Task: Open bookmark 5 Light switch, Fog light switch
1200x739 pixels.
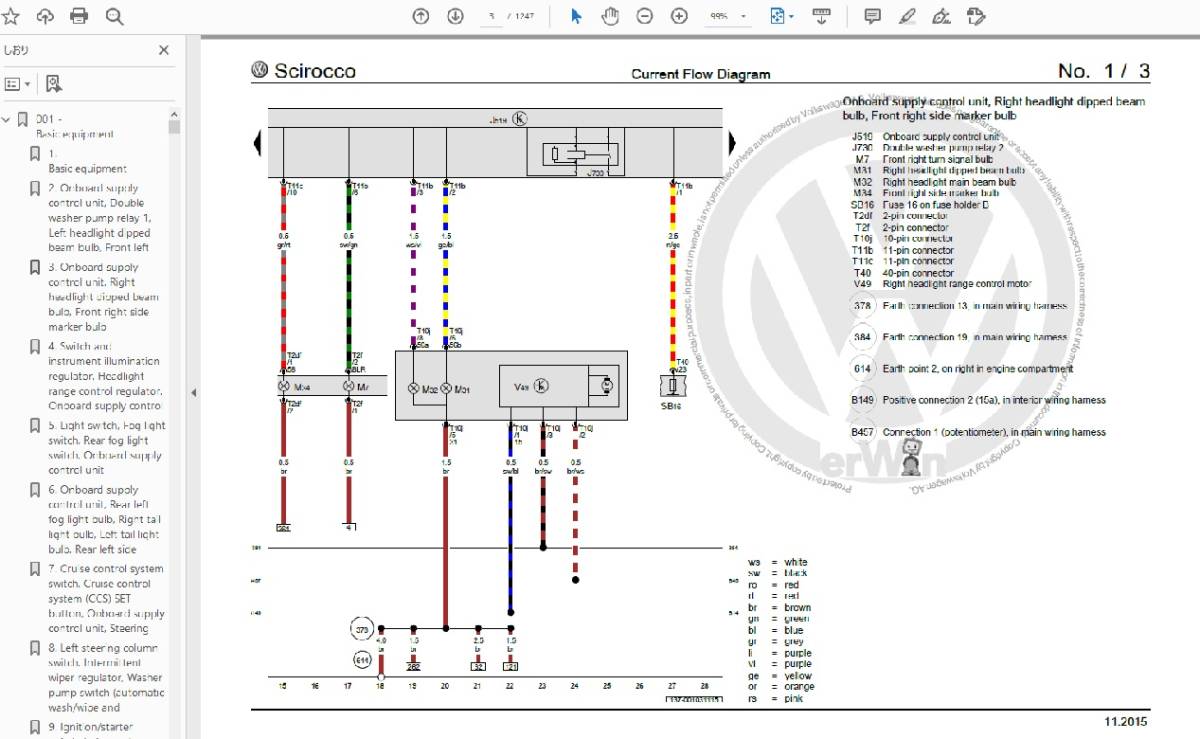Action: [104, 447]
